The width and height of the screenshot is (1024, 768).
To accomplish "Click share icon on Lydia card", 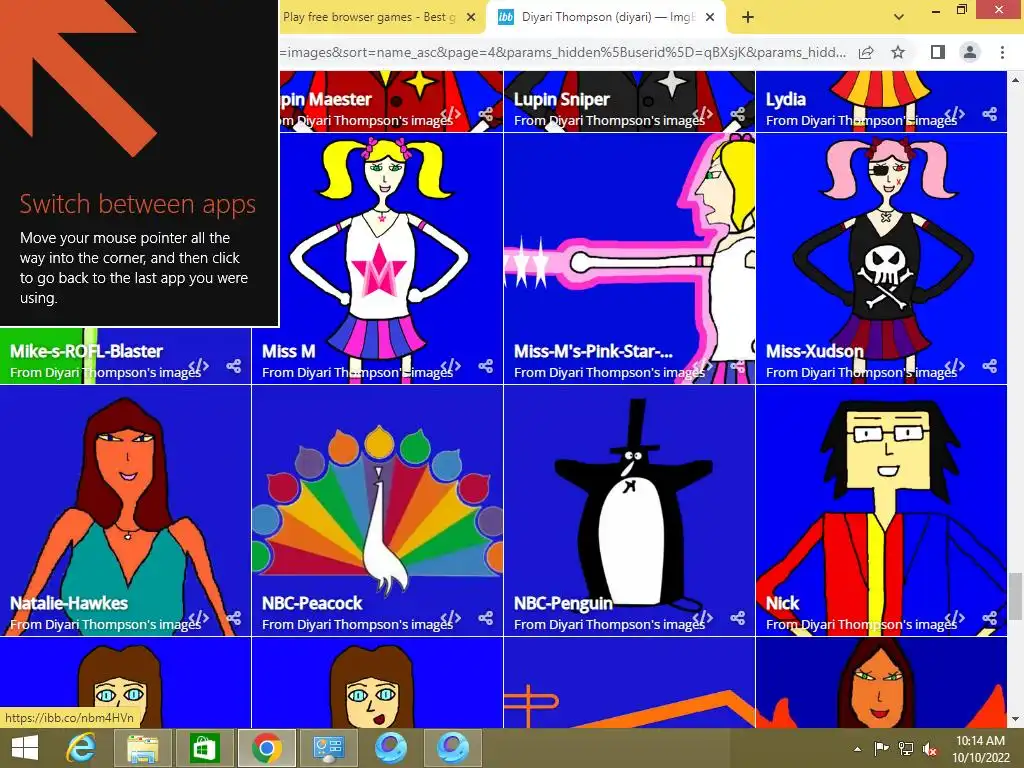I will pyautogui.click(x=989, y=114).
